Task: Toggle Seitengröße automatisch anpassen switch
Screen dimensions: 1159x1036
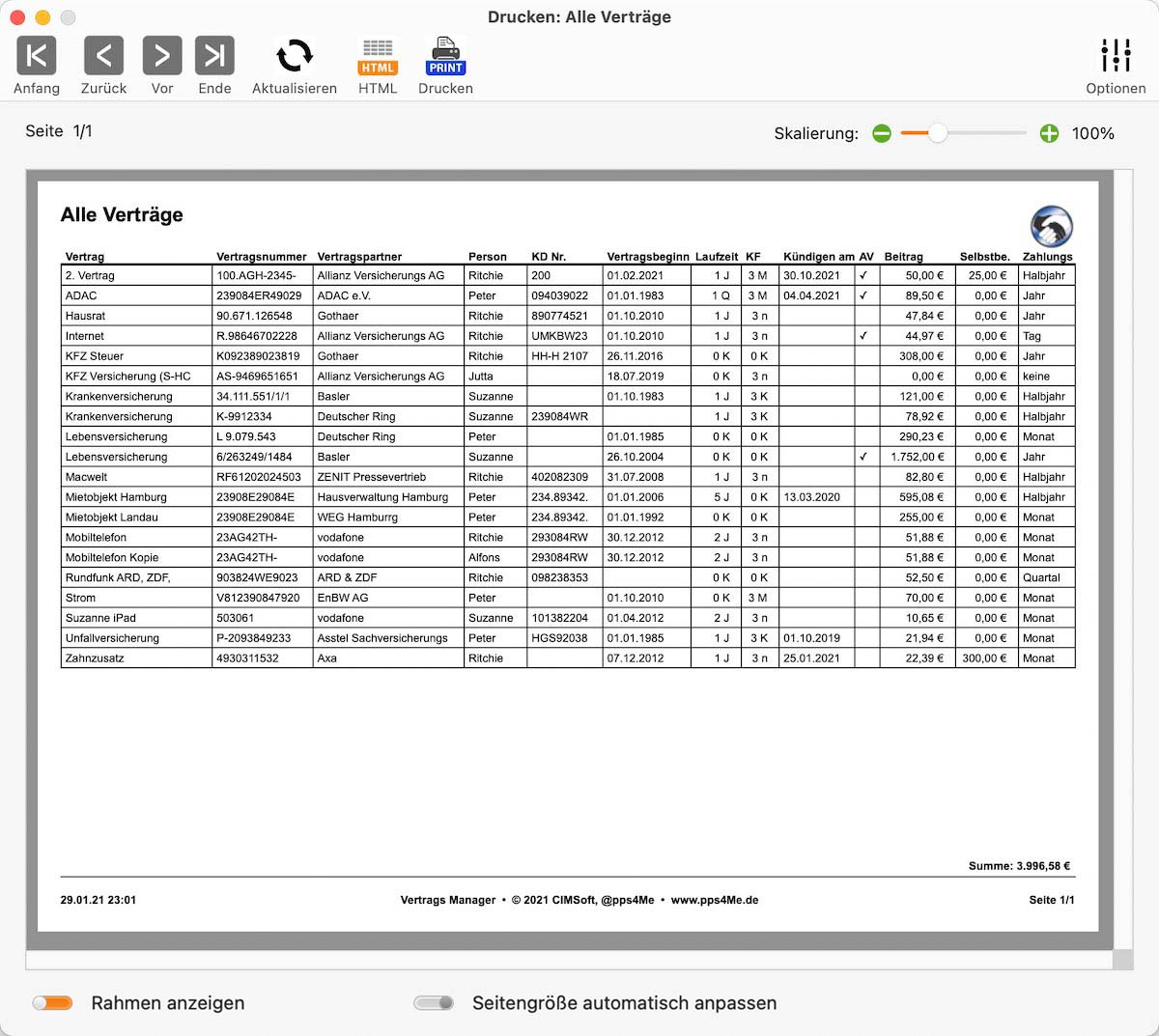Action: point(434,1003)
